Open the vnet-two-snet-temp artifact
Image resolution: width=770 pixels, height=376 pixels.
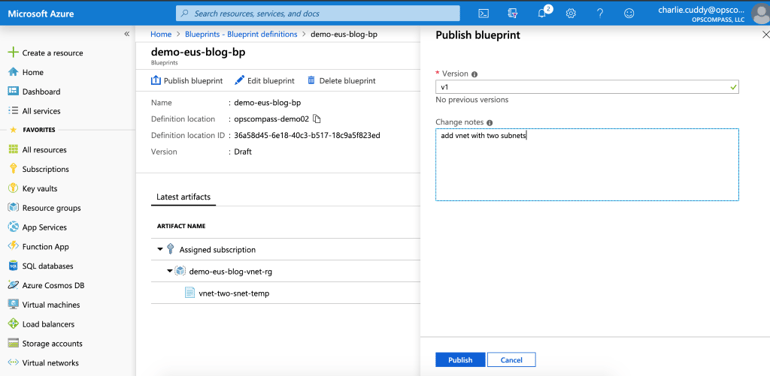click(234, 293)
